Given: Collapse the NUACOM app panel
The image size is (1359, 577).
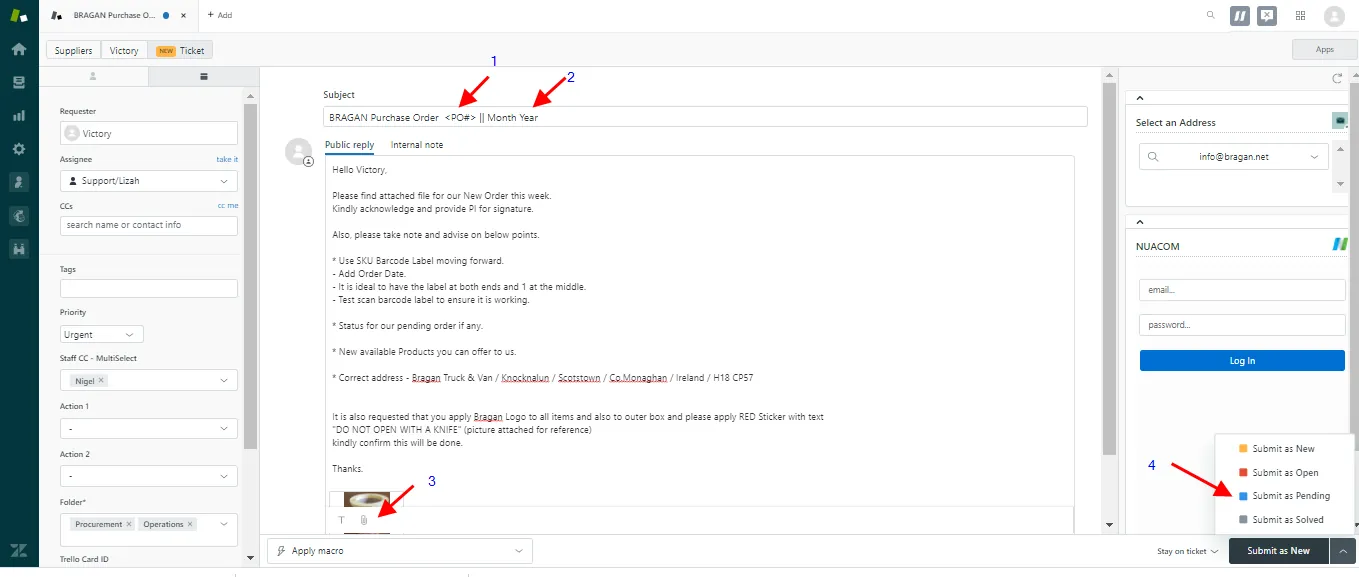Looking at the screenshot, I should (x=1141, y=222).
